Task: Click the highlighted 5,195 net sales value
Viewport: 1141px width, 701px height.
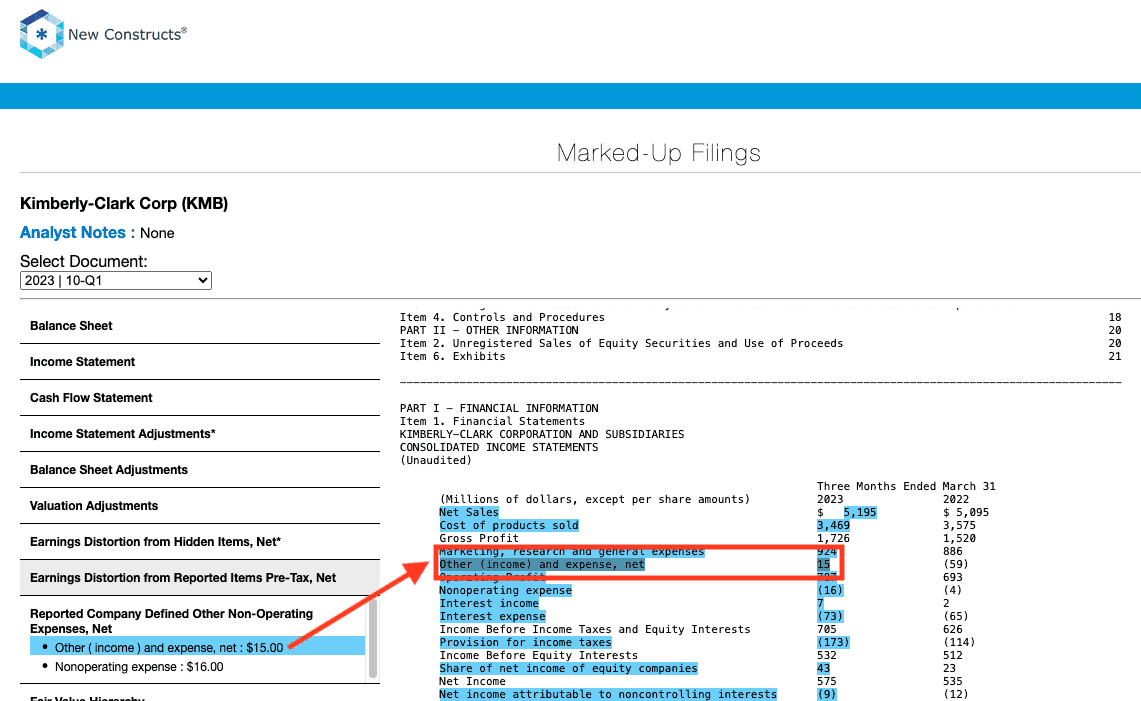Action: (x=859, y=512)
